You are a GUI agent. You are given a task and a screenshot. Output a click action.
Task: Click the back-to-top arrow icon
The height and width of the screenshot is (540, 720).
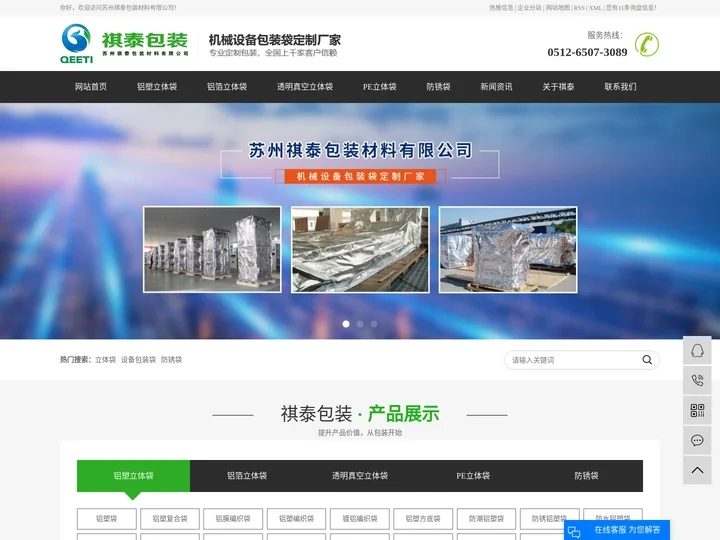(697, 470)
